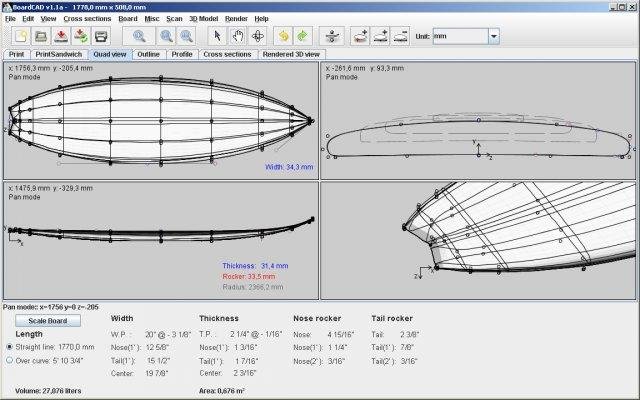This screenshot has height=400, width=640.
Task: Switch to the Profile tab
Action: click(x=182, y=54)
